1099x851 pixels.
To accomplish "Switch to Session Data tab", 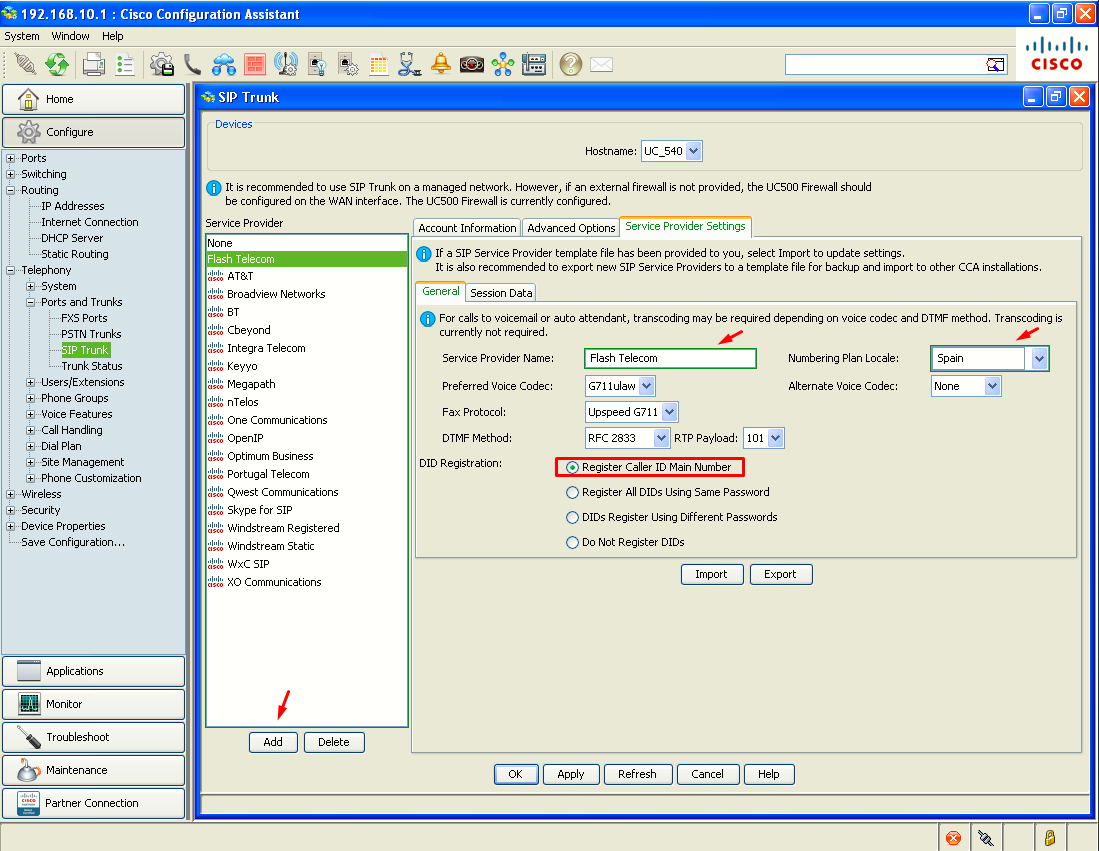I will coord(501,292).
